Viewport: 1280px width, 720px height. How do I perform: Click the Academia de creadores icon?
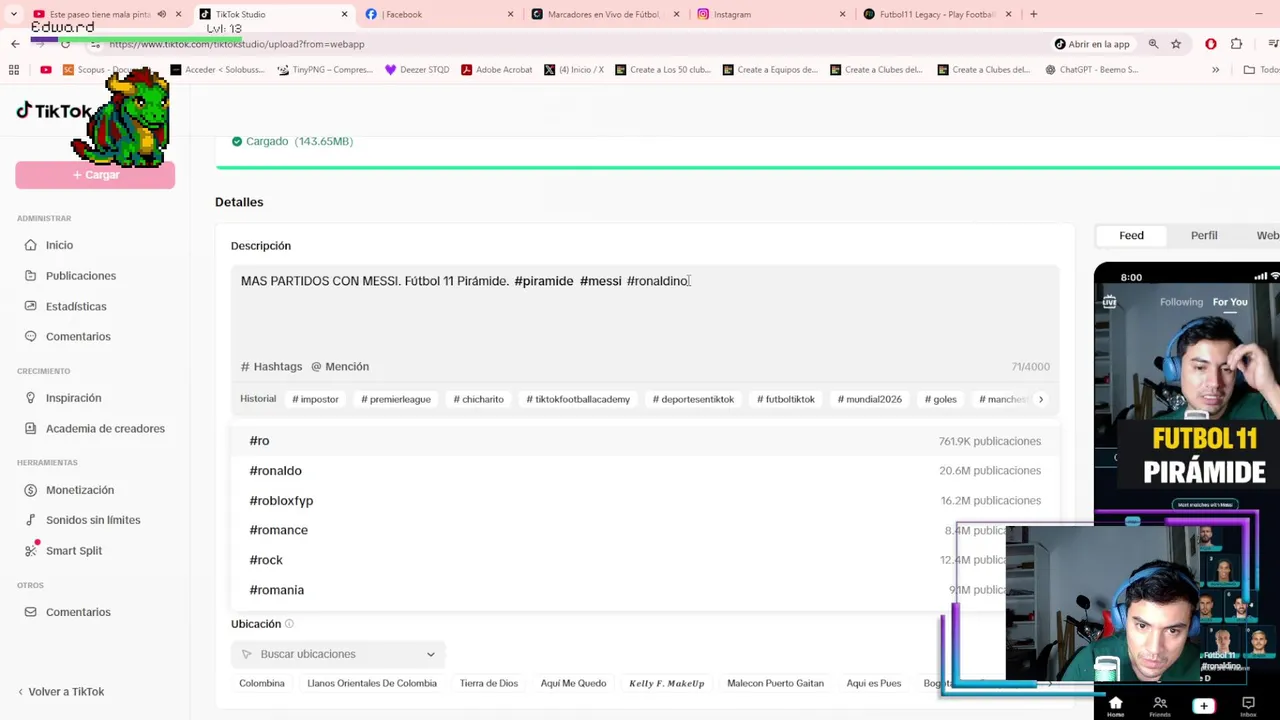(x=30, y=429)
